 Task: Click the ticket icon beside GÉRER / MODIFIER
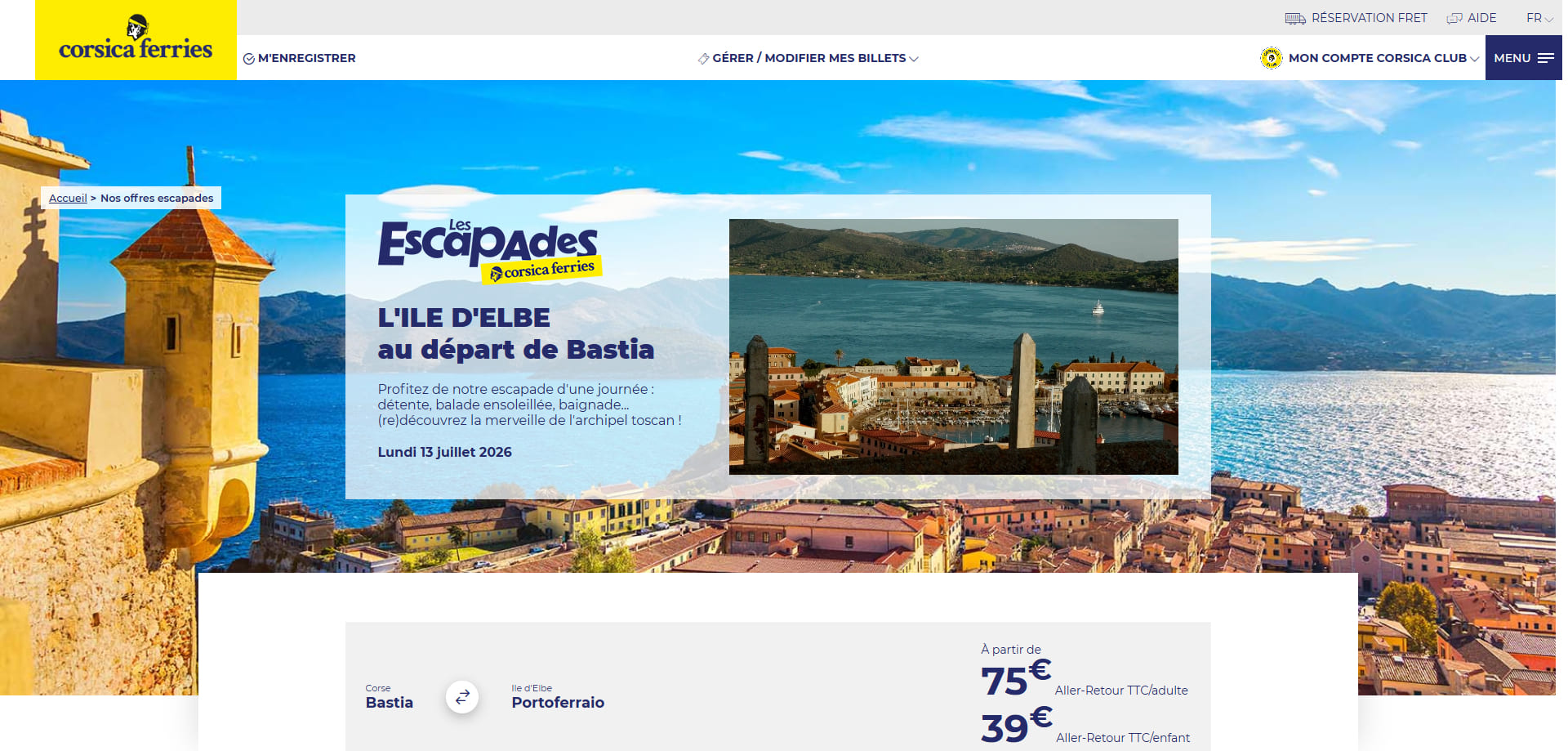(x=703, y=59)
